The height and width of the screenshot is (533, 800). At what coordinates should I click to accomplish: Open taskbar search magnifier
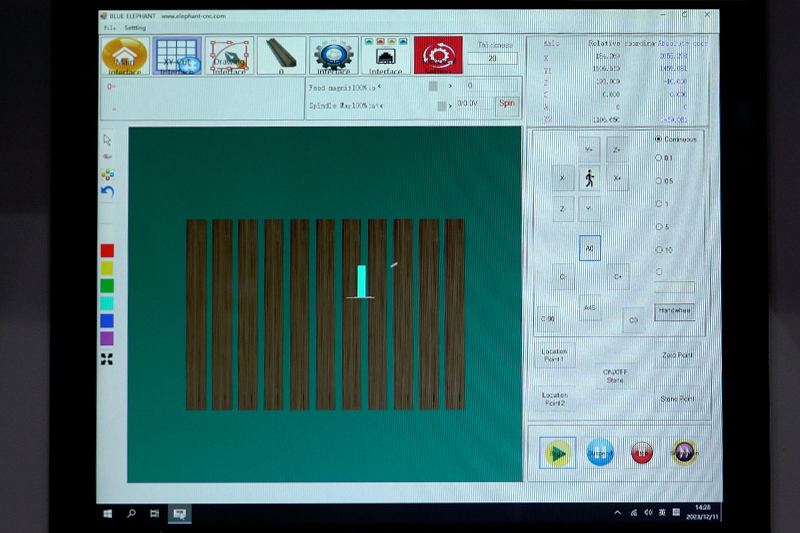coord(131,514)
